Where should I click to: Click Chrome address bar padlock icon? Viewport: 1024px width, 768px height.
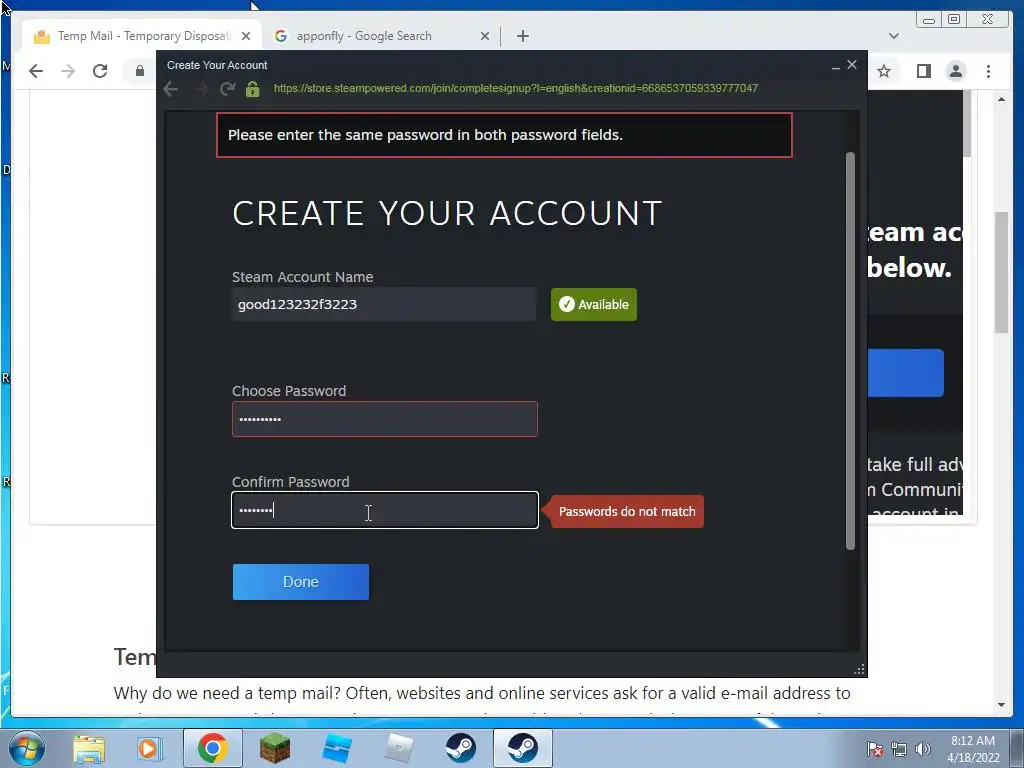[140, 71]
